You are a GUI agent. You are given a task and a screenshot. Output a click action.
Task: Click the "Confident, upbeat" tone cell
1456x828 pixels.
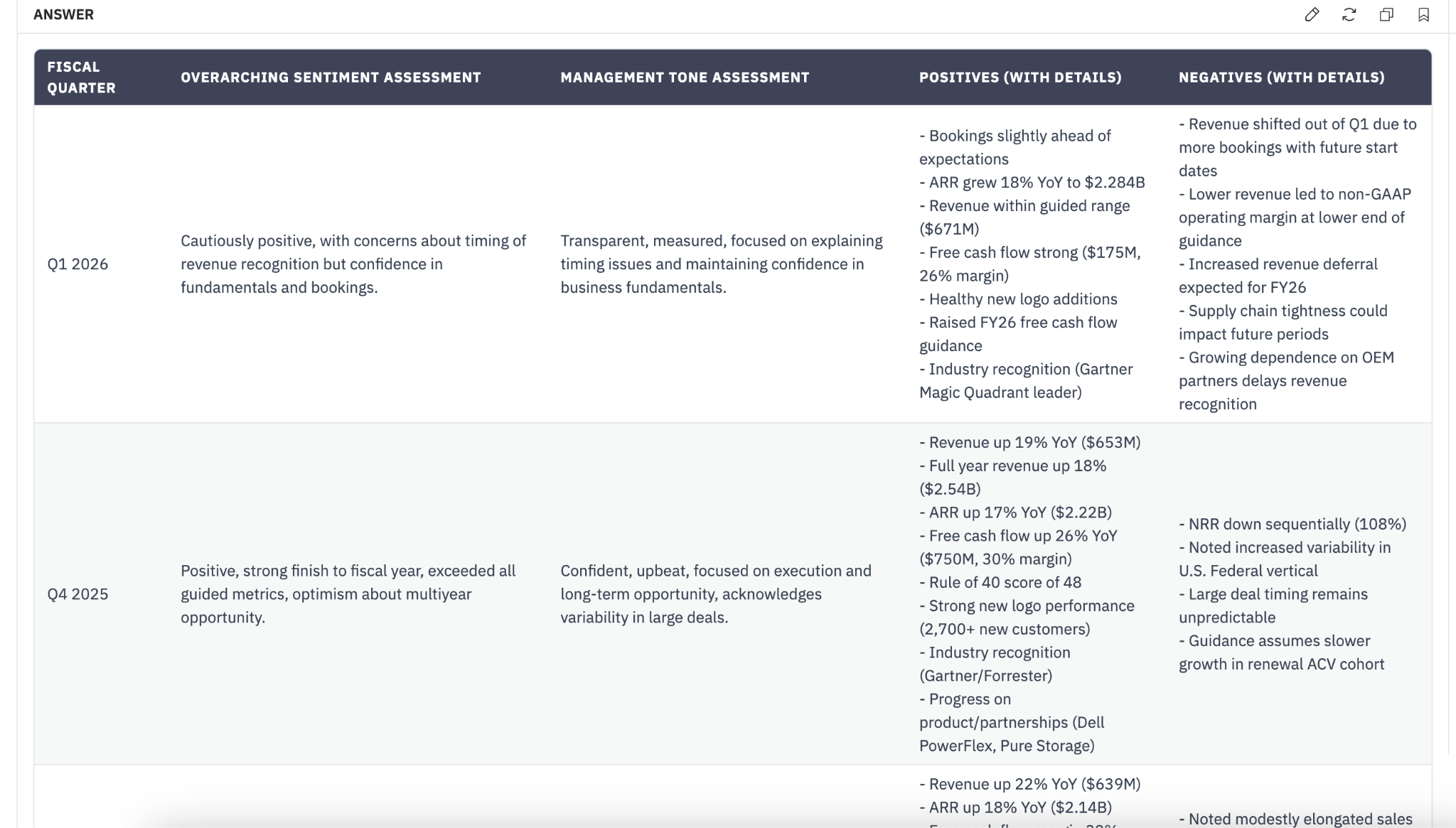click(715, 594)
